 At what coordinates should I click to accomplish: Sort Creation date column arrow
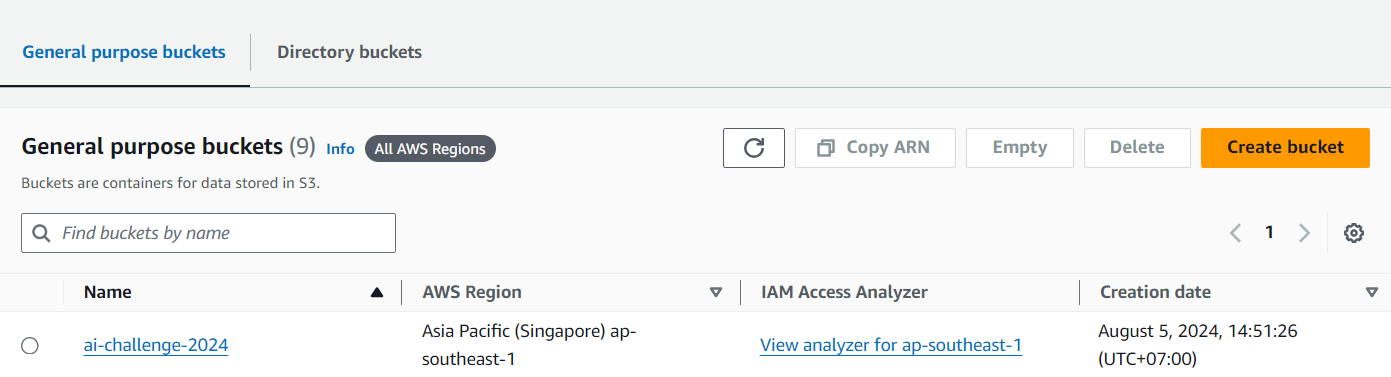tap(1372, 293)
